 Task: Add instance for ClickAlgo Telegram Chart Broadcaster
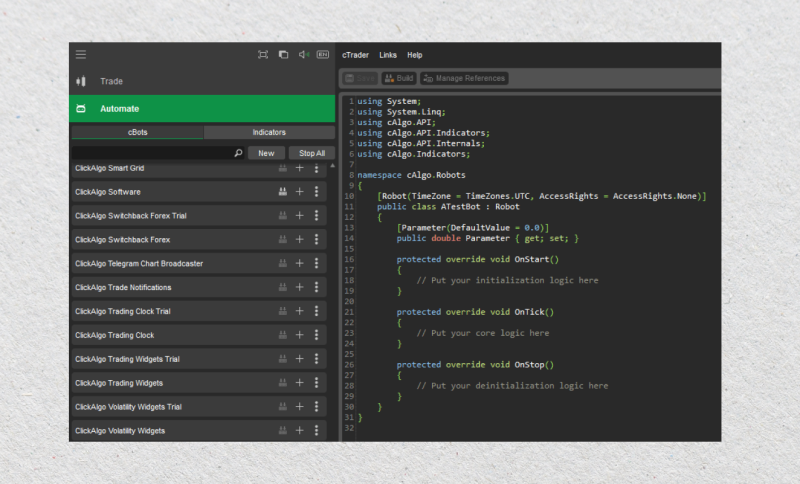[x=299, y=264]
